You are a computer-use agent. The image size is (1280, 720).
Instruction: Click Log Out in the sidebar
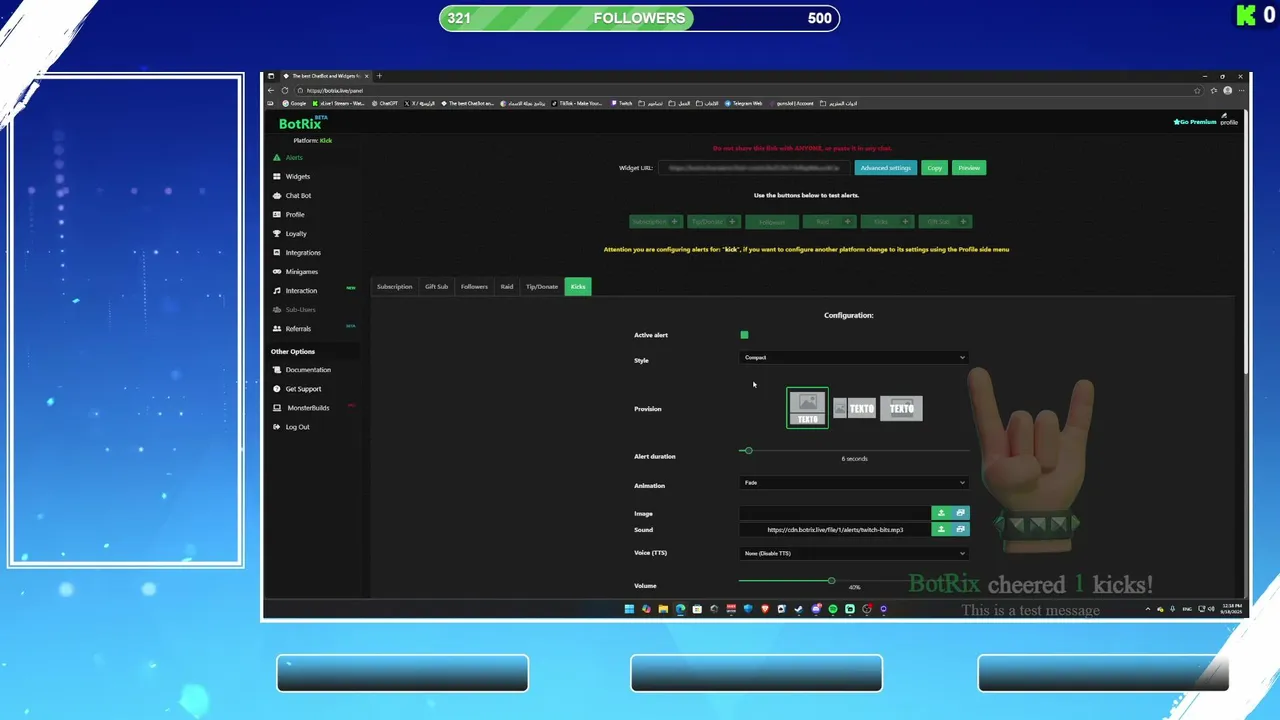point(291,427)
